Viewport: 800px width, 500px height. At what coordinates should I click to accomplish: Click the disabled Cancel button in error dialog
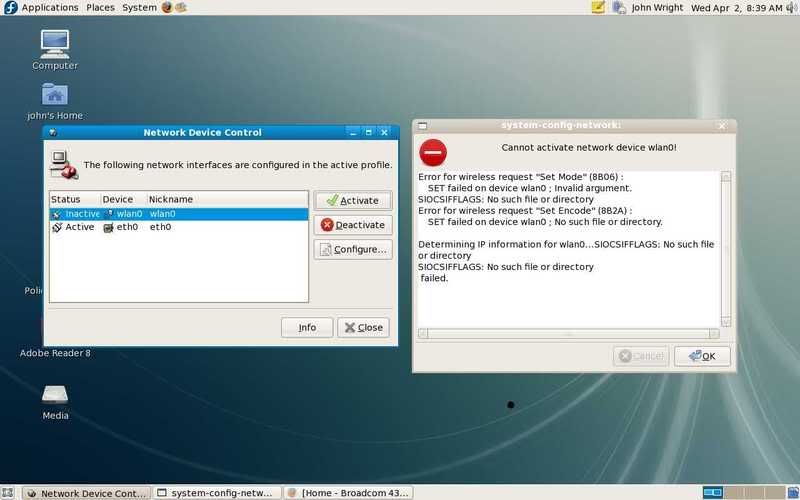click(x=641, y=356)
